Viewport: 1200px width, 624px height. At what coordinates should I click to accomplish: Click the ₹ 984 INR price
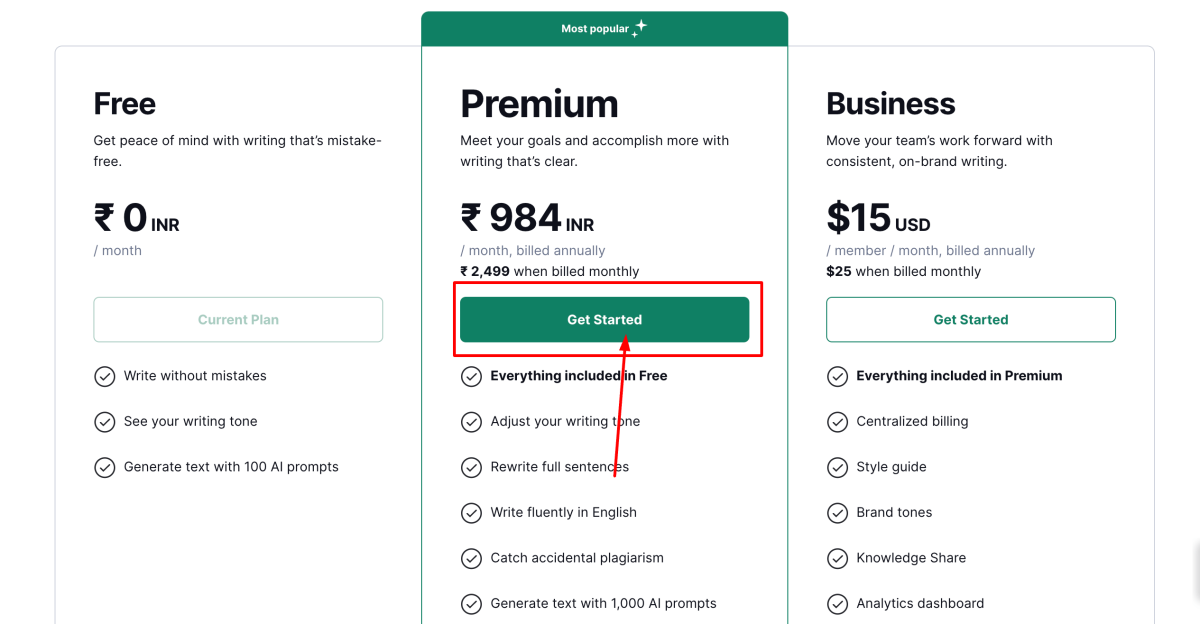click(527, 218)
